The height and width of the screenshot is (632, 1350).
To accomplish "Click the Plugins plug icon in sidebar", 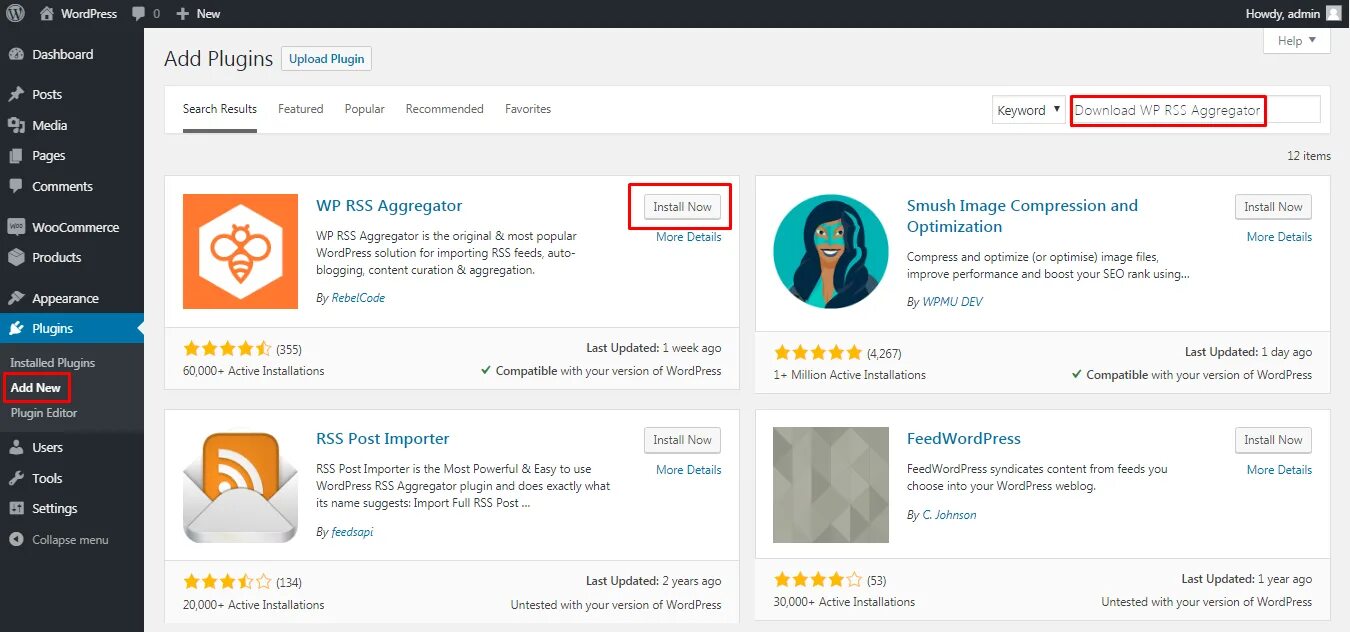I will tap(16, 328).
